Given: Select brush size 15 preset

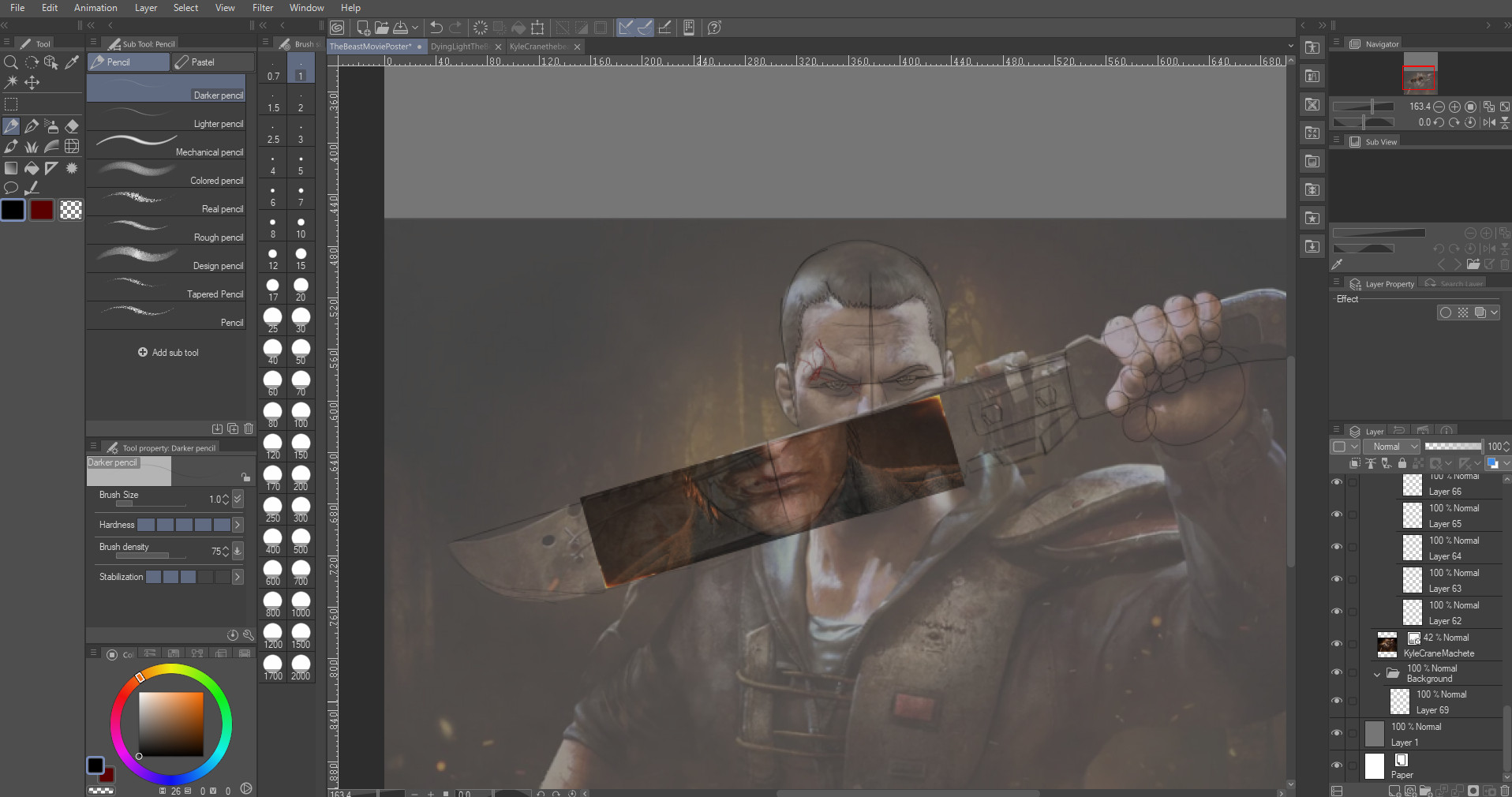Looking at the screenshot, I should coord(301,257).
